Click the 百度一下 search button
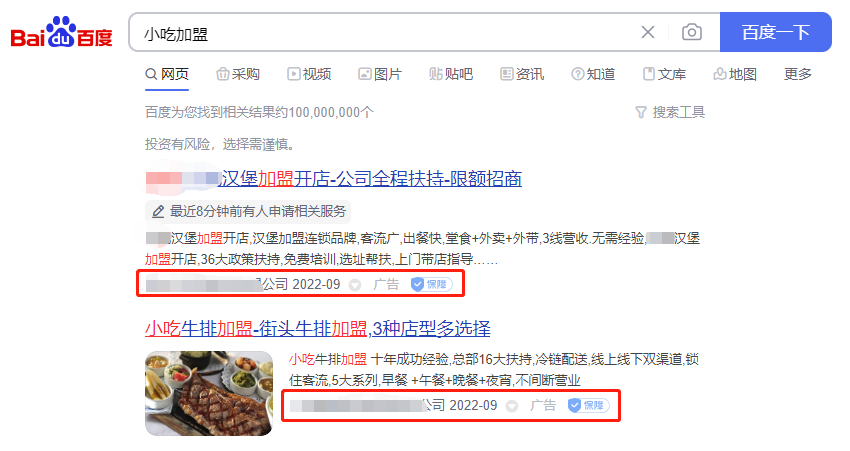This screenshot has width=850, height=451. [776, 33]
